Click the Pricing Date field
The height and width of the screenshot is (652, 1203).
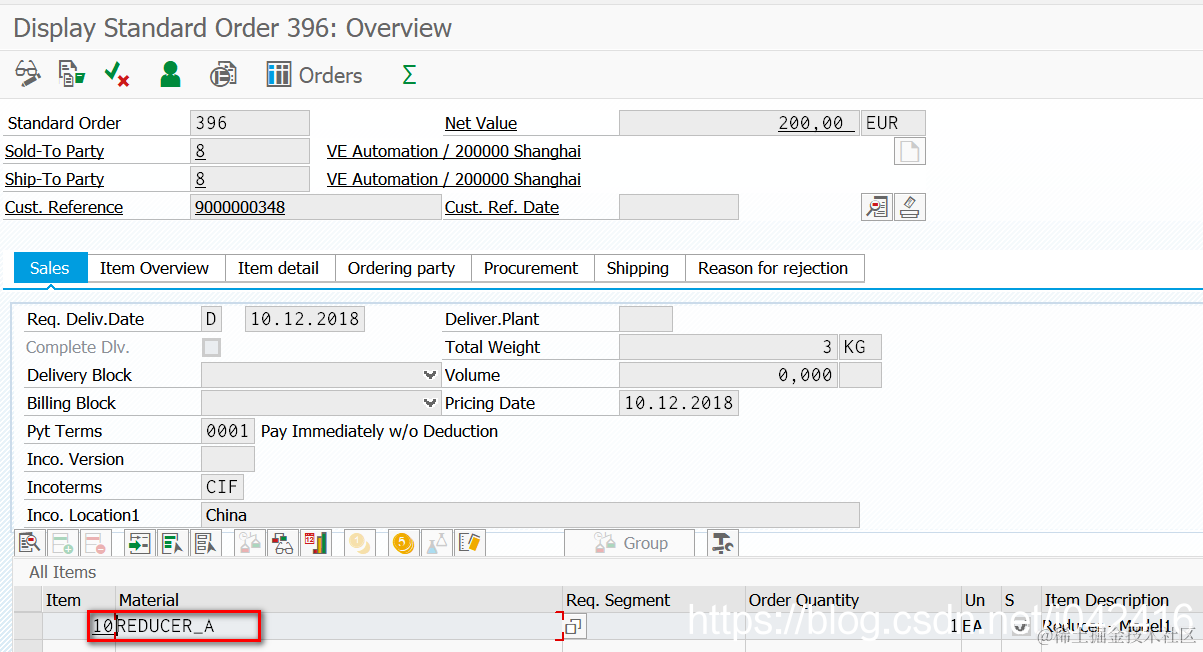click(679, 403)
